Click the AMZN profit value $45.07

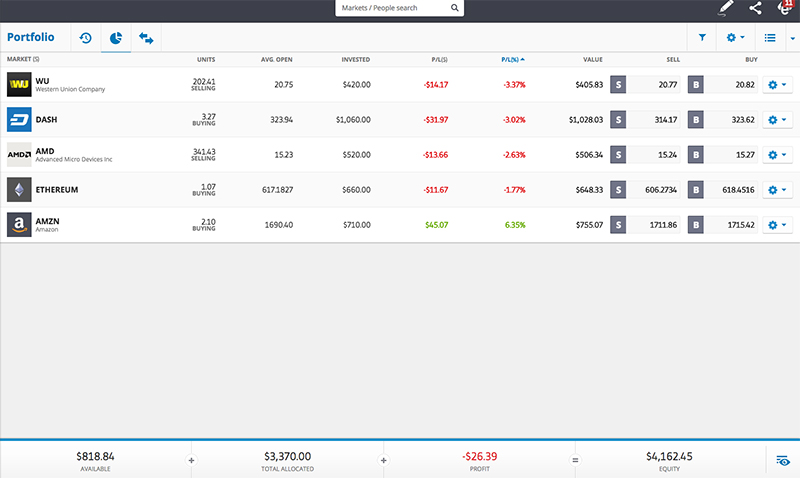tap(437, 225)
